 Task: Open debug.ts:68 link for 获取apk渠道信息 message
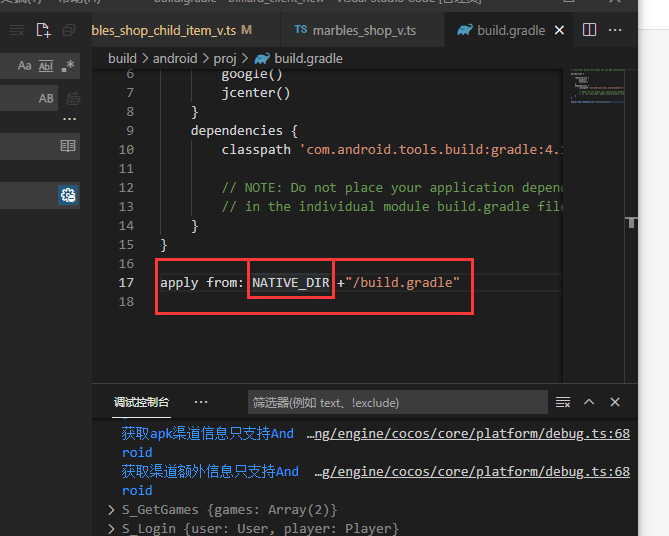468,434
